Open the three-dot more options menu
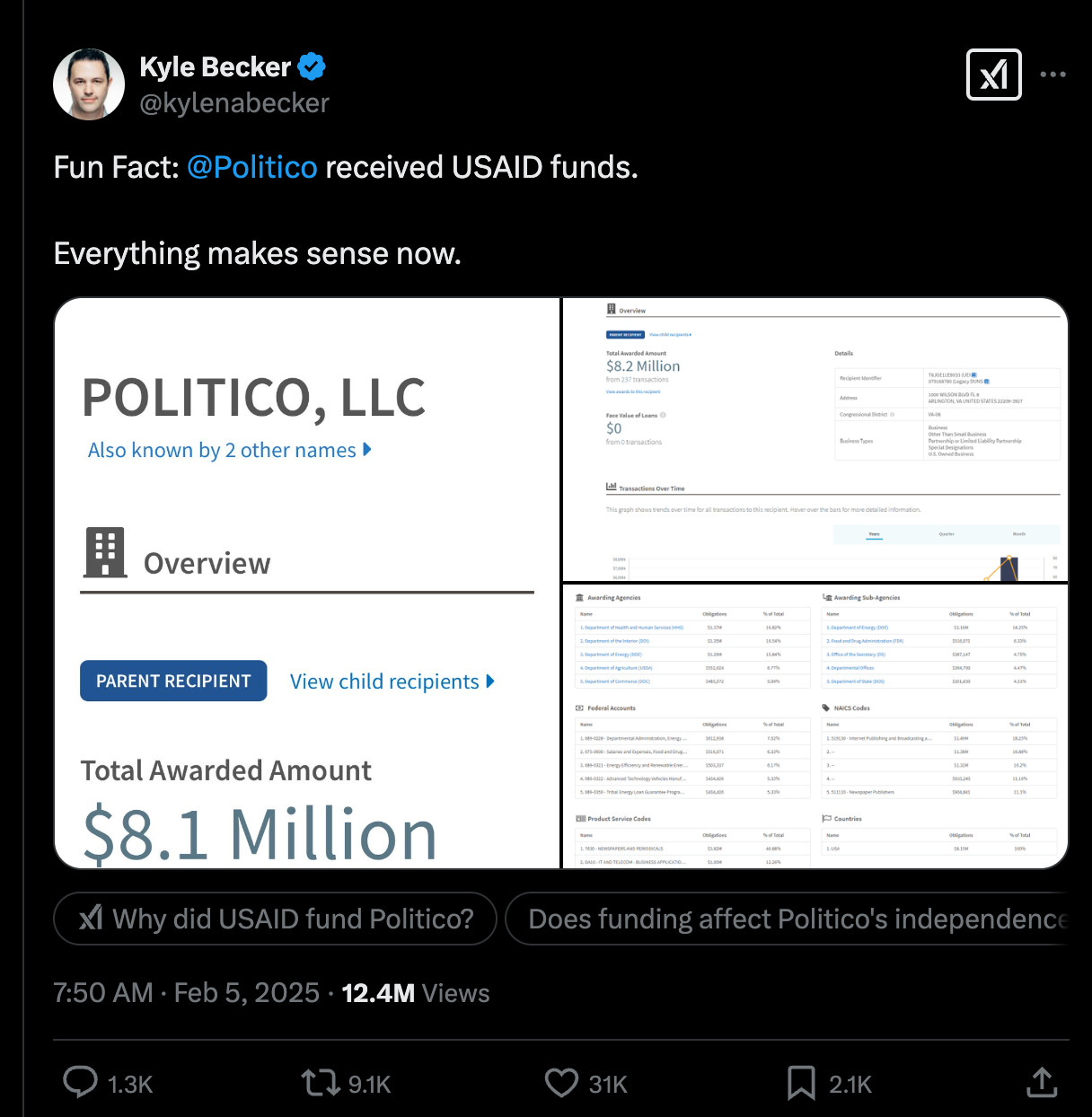Image resolution: width=1092 pixels, height=1117 pixels. pos(1052,75)
